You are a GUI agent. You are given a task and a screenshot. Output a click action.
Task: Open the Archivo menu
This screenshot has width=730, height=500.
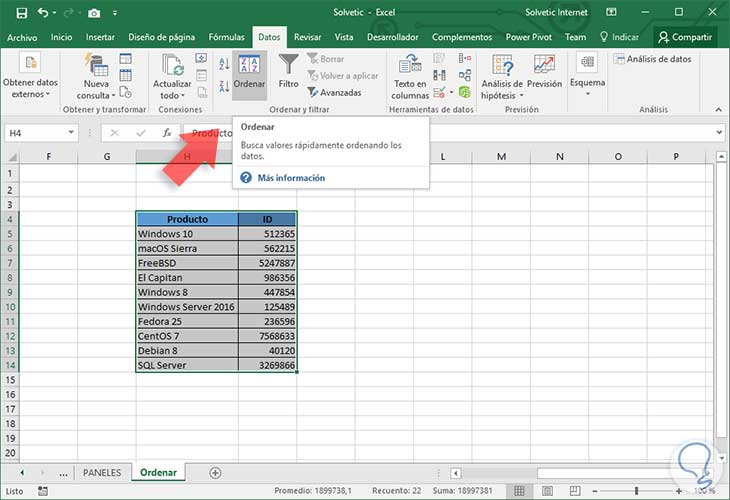click(22, 37)
